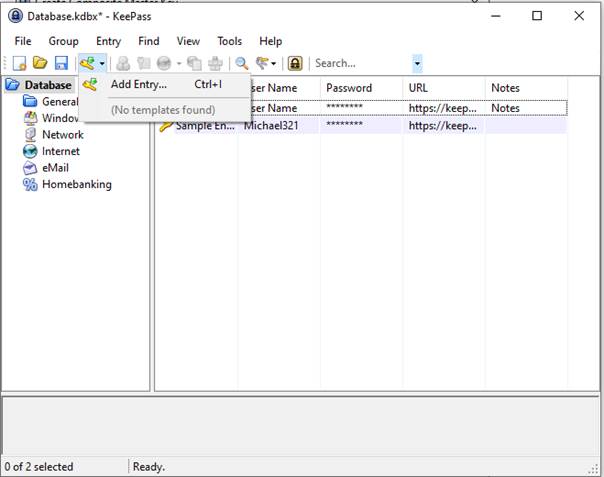Open the Search box dropdown arrow
Image resolution: width=604 pixels, height=477 pixels.
(417, 64)
